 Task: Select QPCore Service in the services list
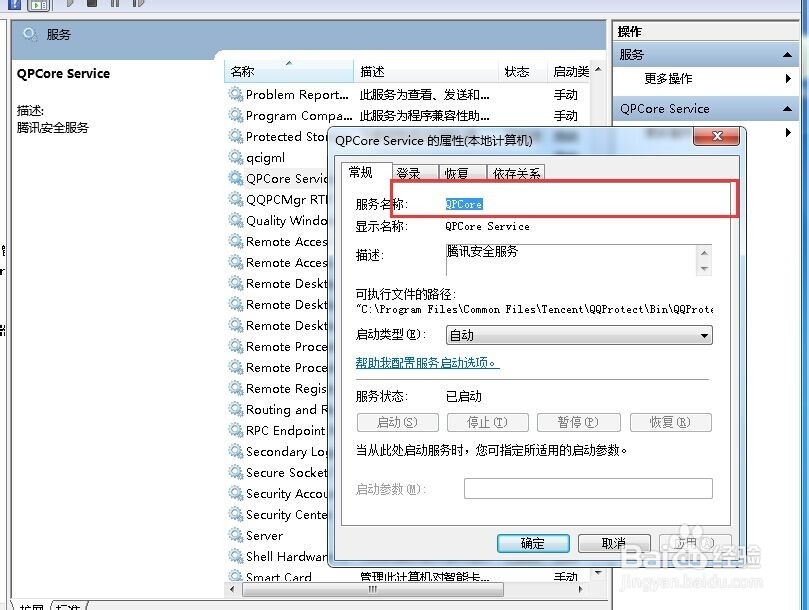(x=286, y=179)
